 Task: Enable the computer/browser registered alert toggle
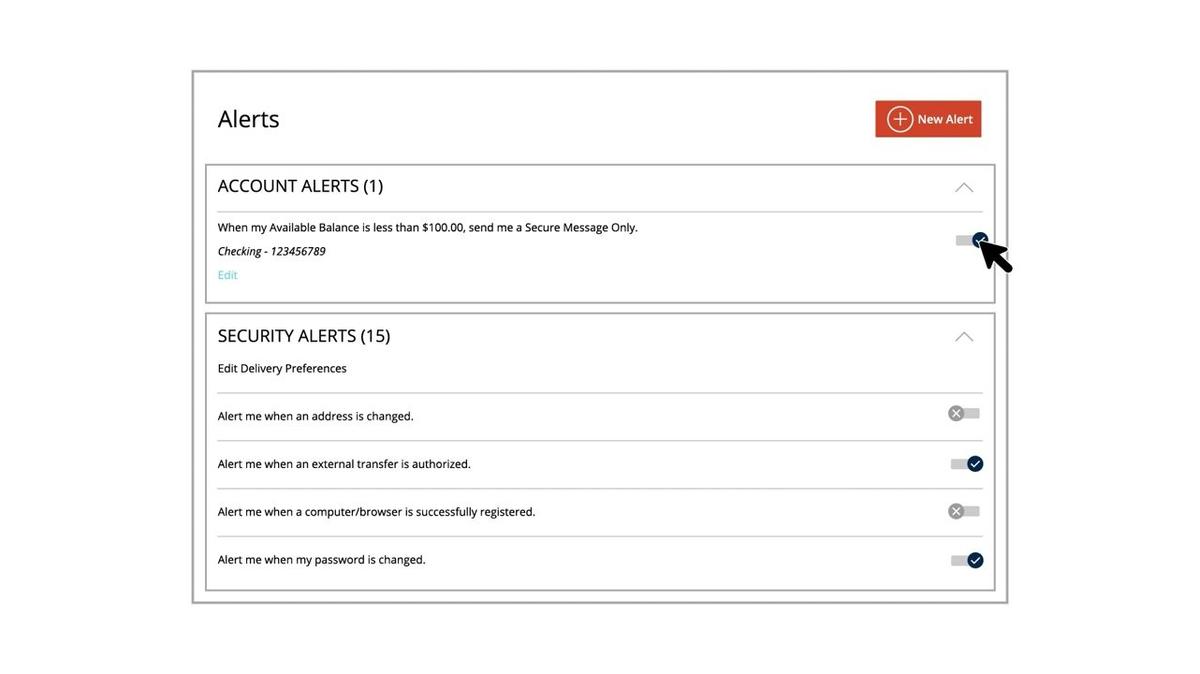click(x=964, y=511)
